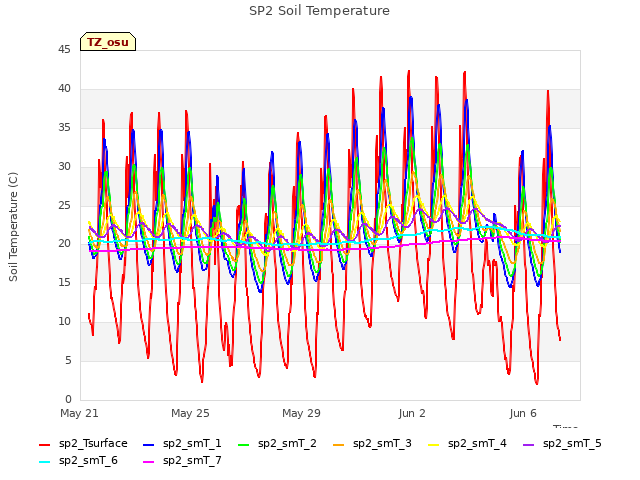This screenshot has height=480, width=640.
Task: Click the sp2_Tsurface legend label
Action: 93,444
